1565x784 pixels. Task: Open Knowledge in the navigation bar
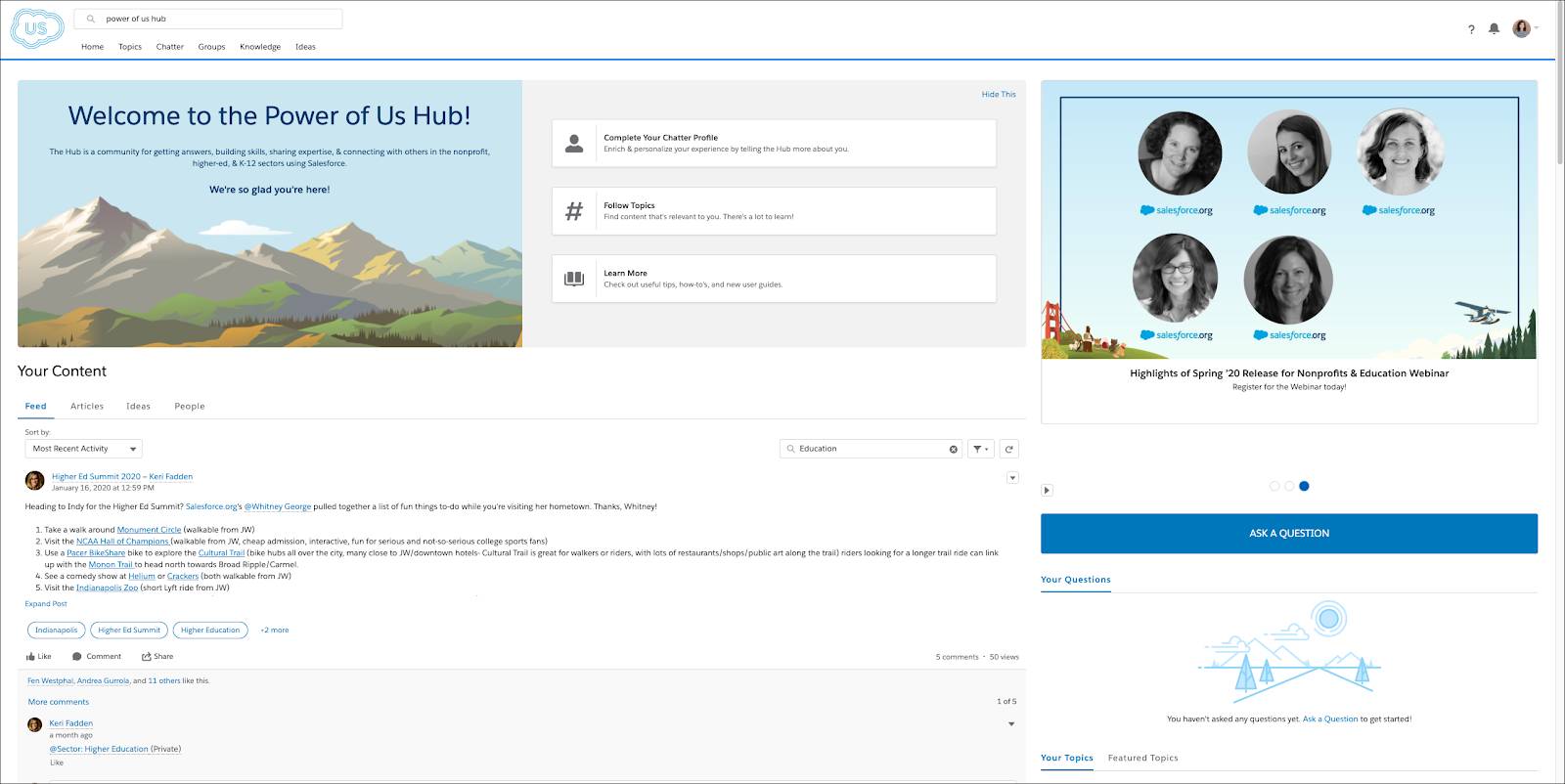tap(260, 47)
